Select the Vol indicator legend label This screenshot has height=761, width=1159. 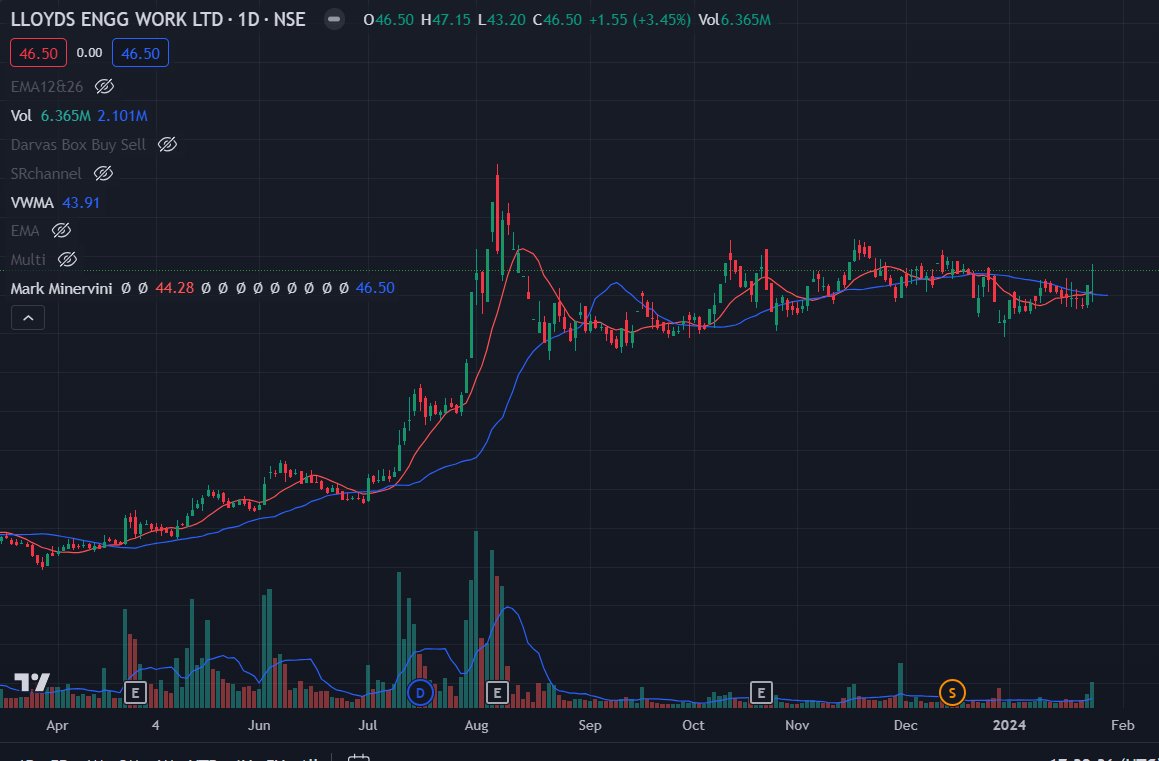click(x=21, y=116)
